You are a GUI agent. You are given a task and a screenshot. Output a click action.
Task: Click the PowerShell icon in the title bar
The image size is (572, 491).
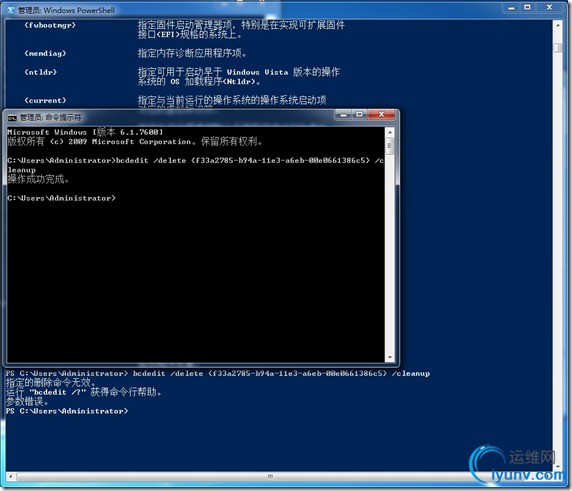[11, 10]
